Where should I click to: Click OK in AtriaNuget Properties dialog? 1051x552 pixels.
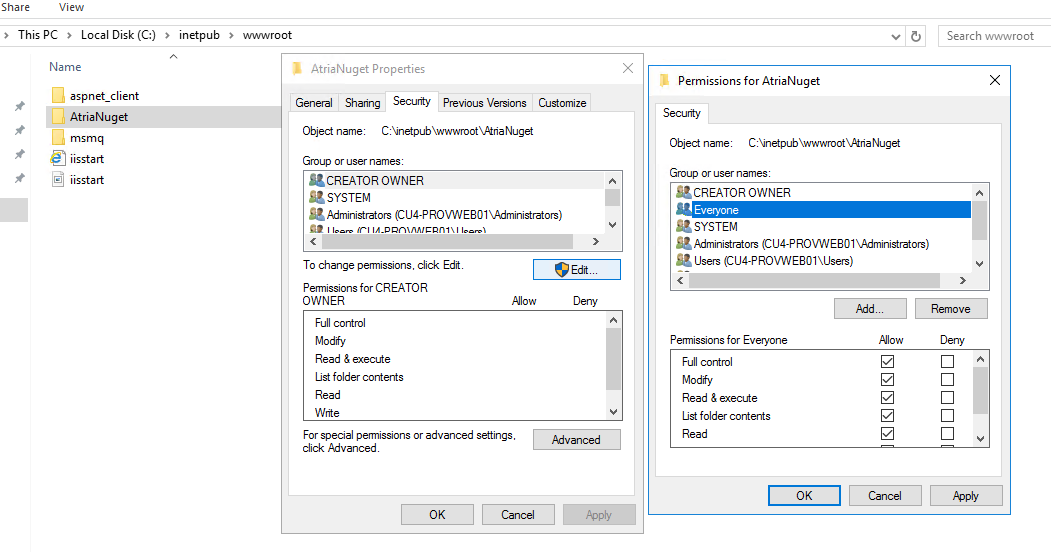(437, 514)
